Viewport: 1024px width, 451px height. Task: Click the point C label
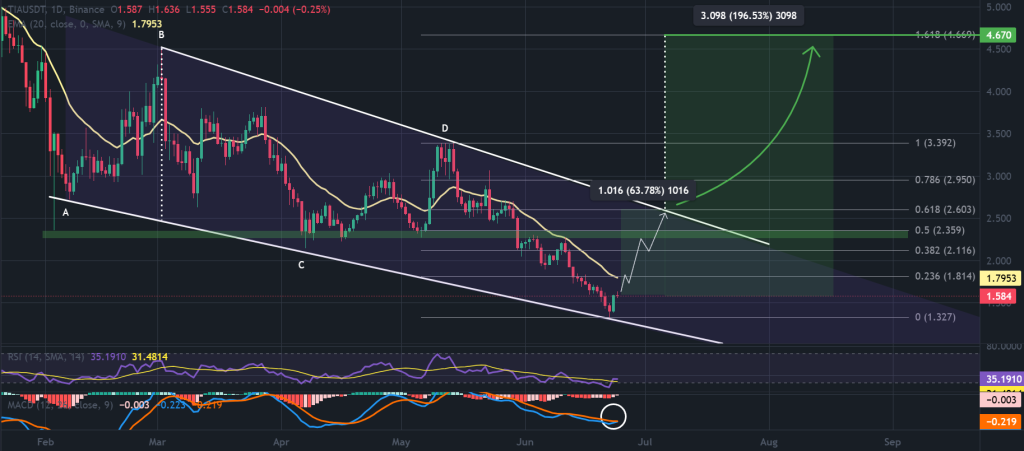[x=301, y=265]
